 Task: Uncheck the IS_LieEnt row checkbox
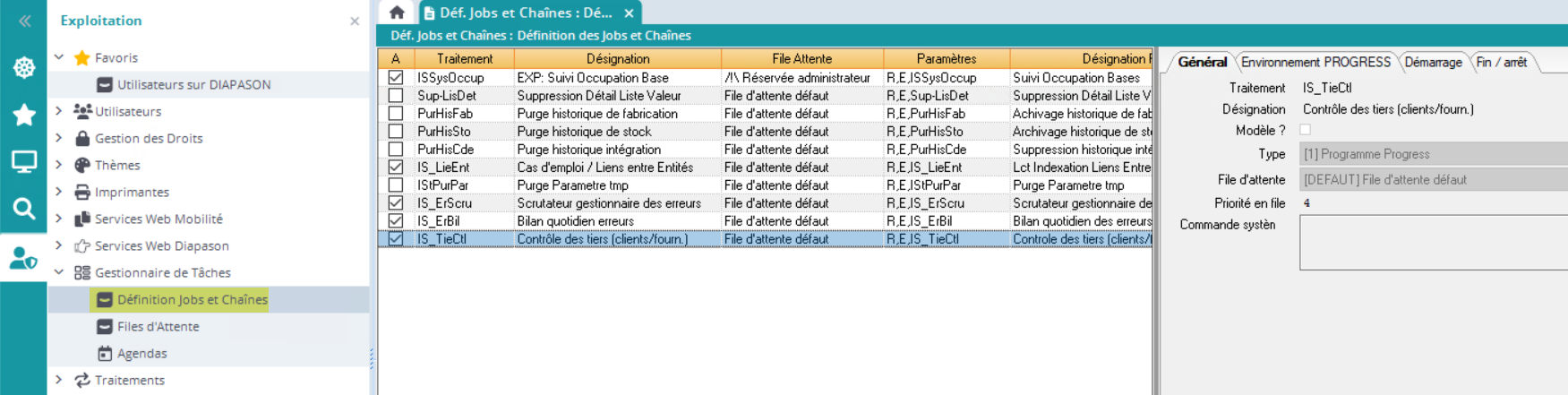(x=396, y=167)
